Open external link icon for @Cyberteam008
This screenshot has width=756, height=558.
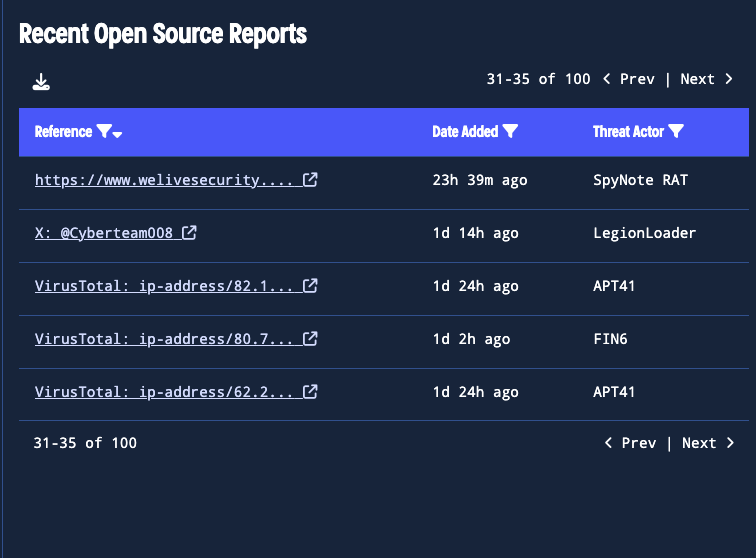[x=189, y=233]
